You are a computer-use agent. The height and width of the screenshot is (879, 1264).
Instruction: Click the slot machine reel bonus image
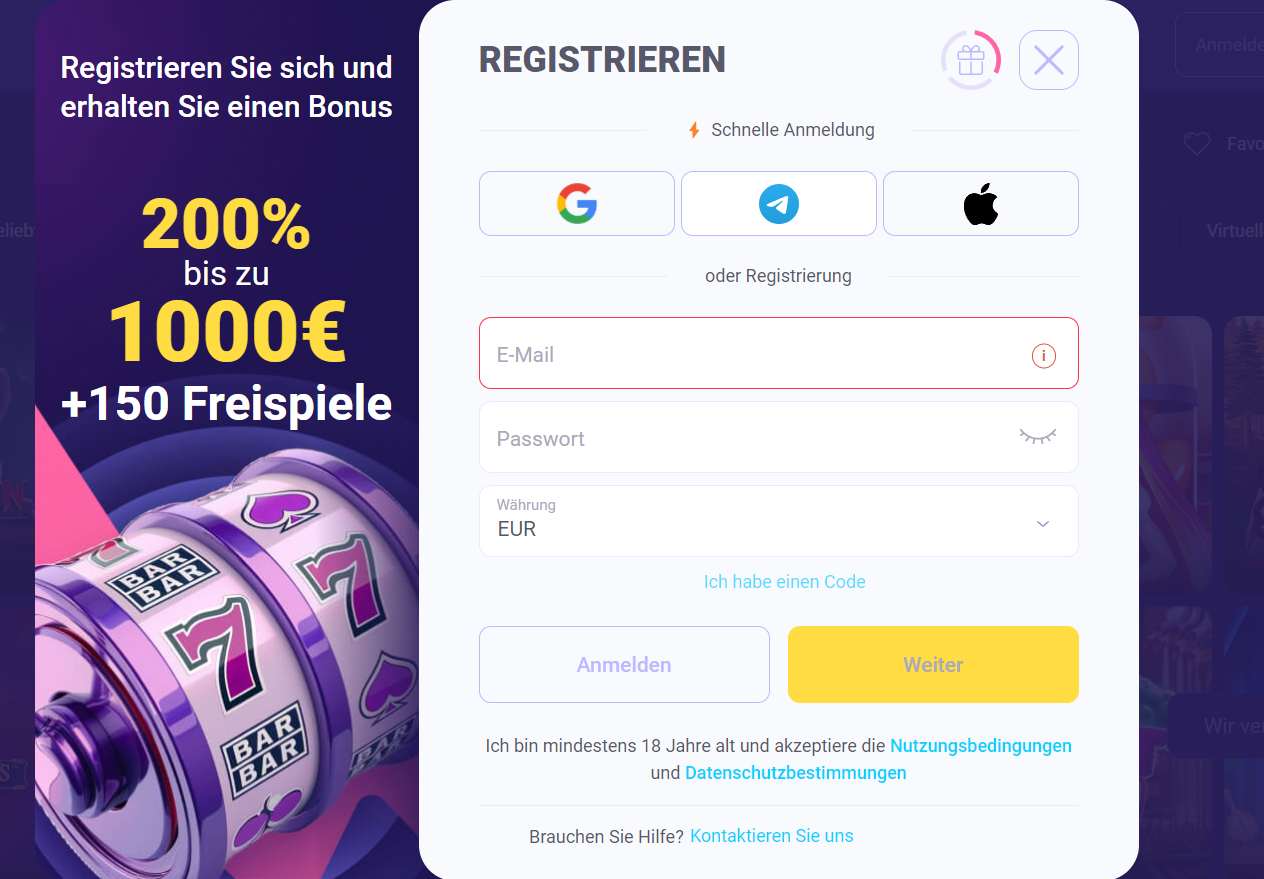point(225,660)
